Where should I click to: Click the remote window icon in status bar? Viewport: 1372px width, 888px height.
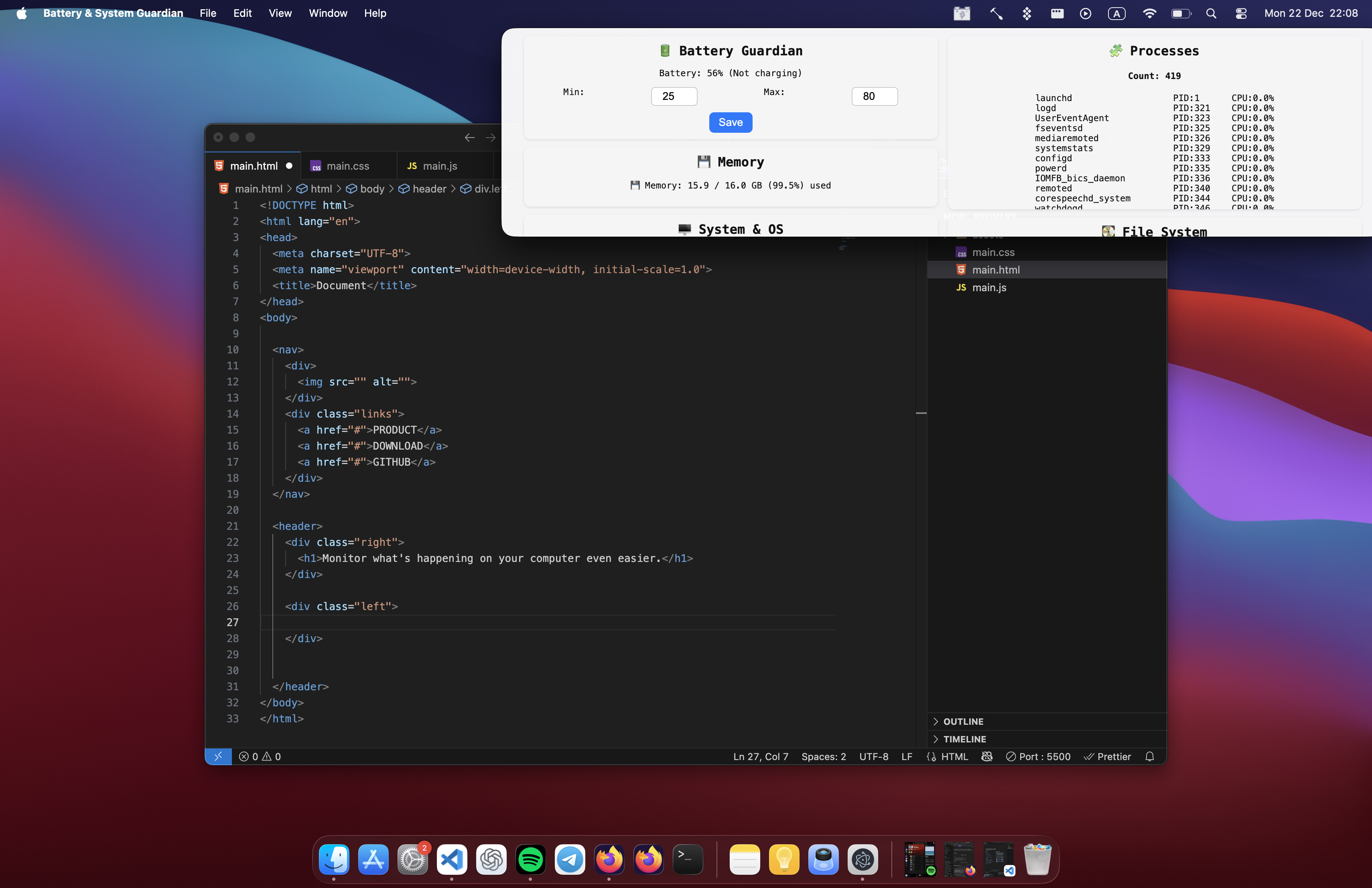pos(218,756)
